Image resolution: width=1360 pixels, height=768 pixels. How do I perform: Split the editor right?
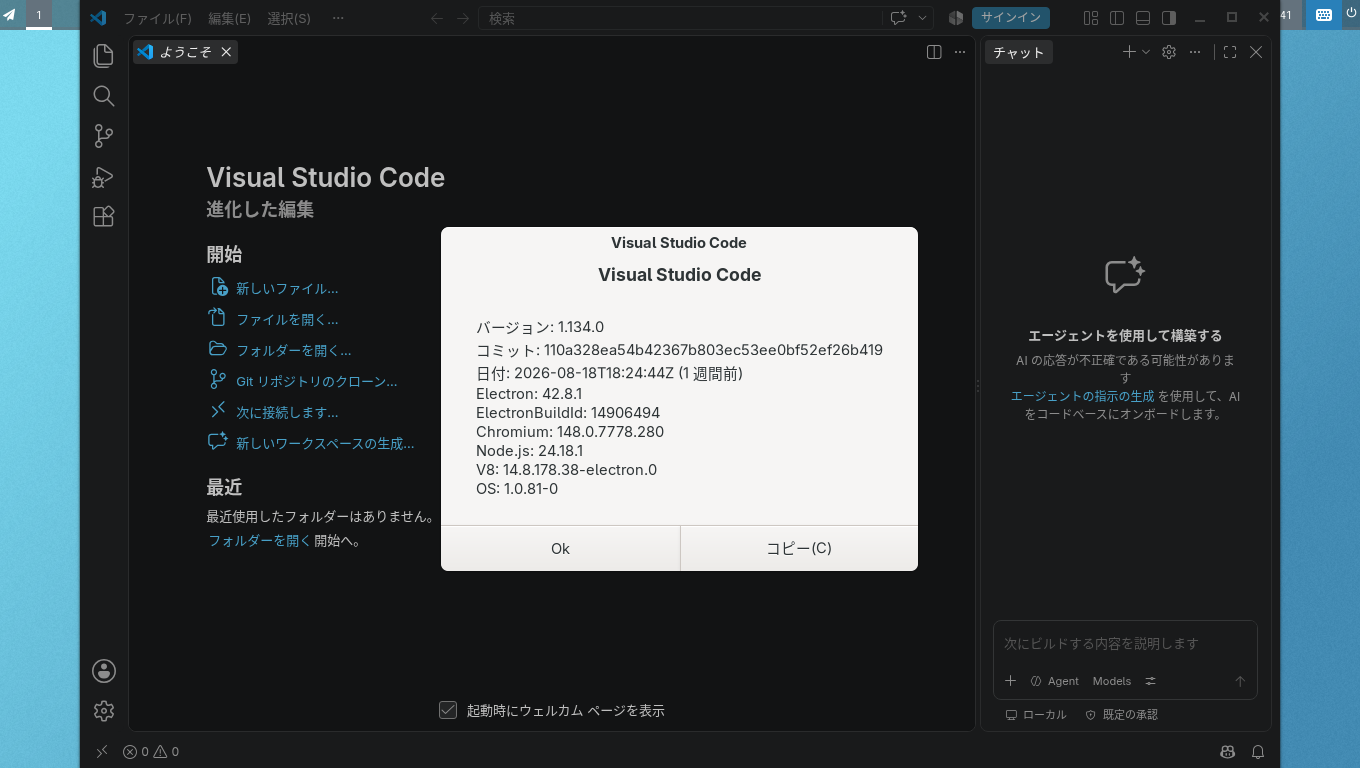[934, 52]
